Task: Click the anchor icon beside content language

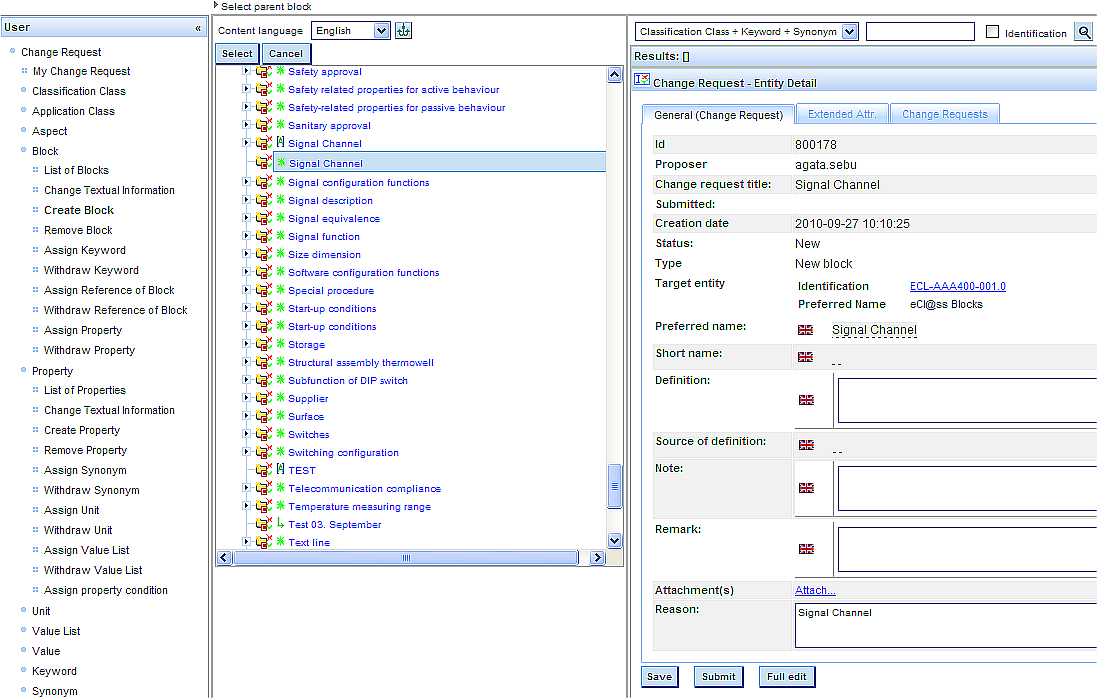Action: (403, 31)
